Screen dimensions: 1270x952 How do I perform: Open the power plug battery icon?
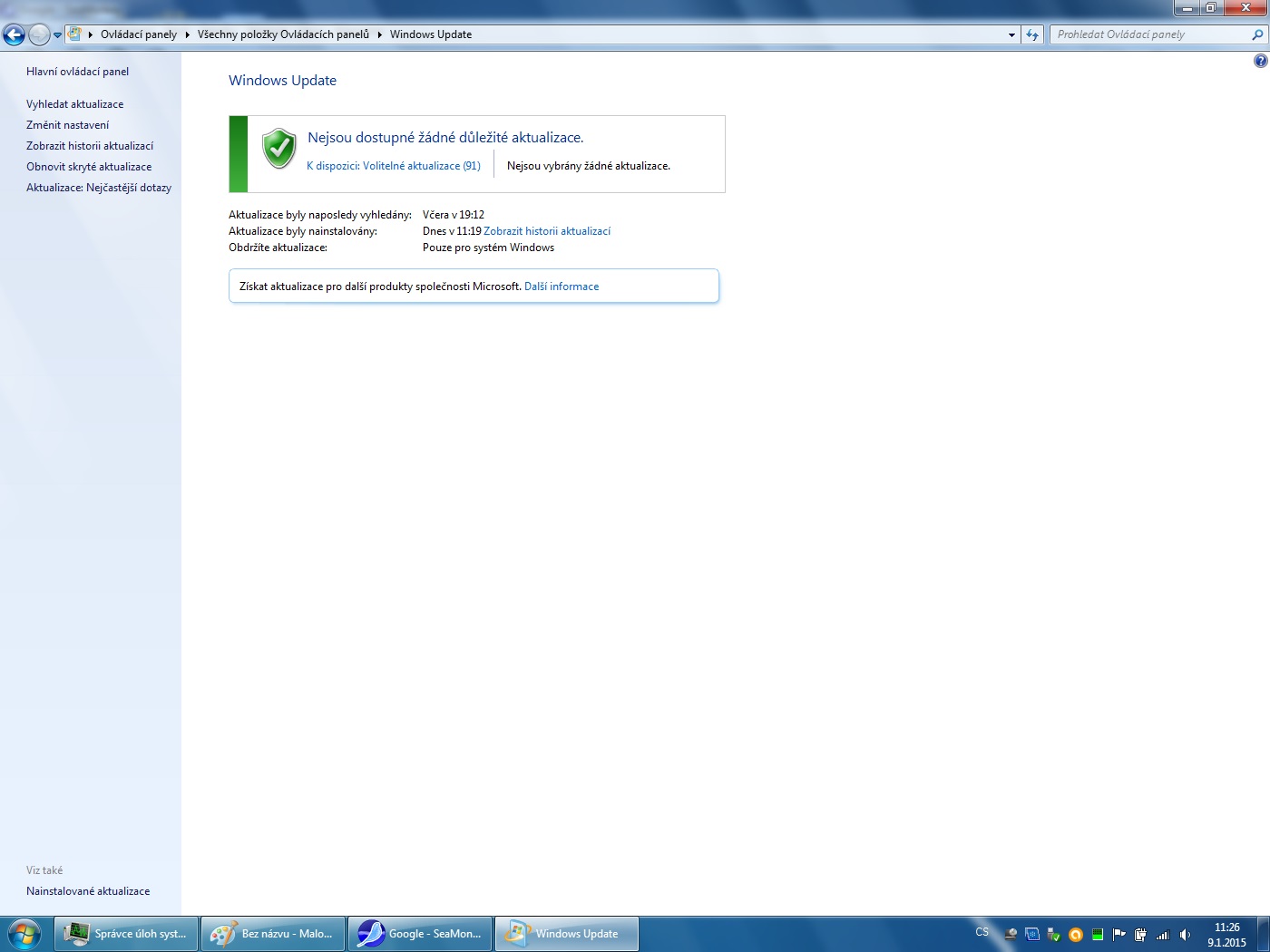(1141, 935)
